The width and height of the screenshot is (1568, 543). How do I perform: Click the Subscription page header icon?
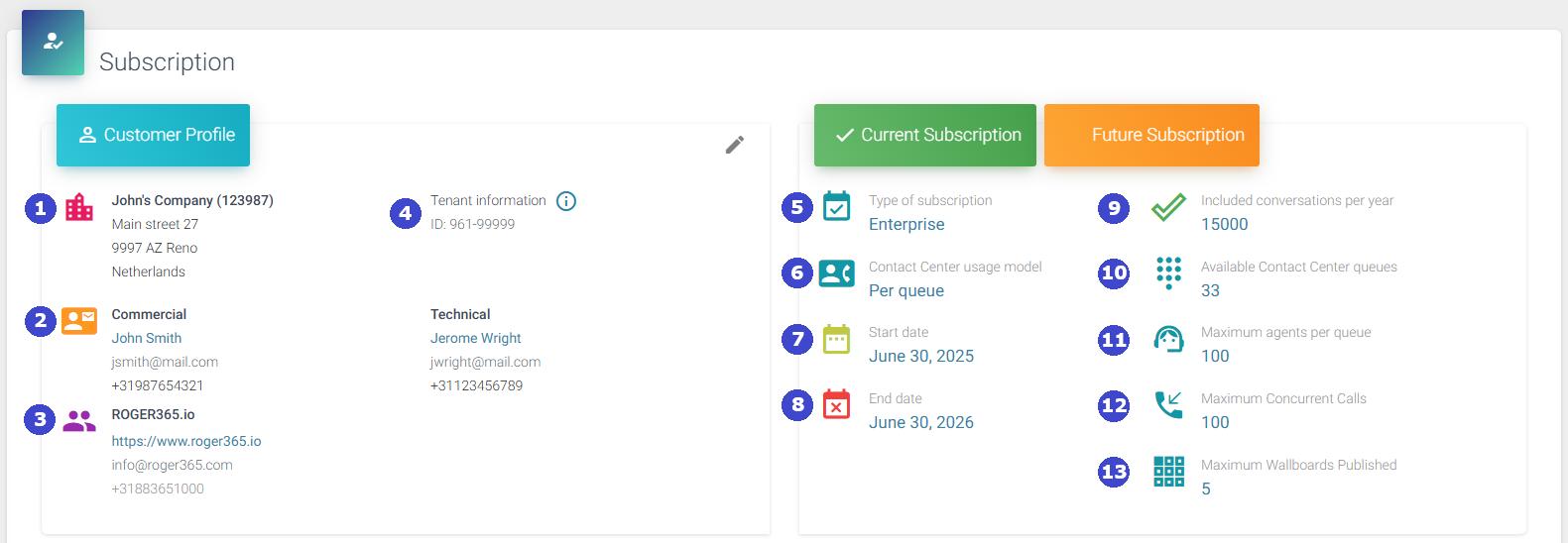click(53, 43)
